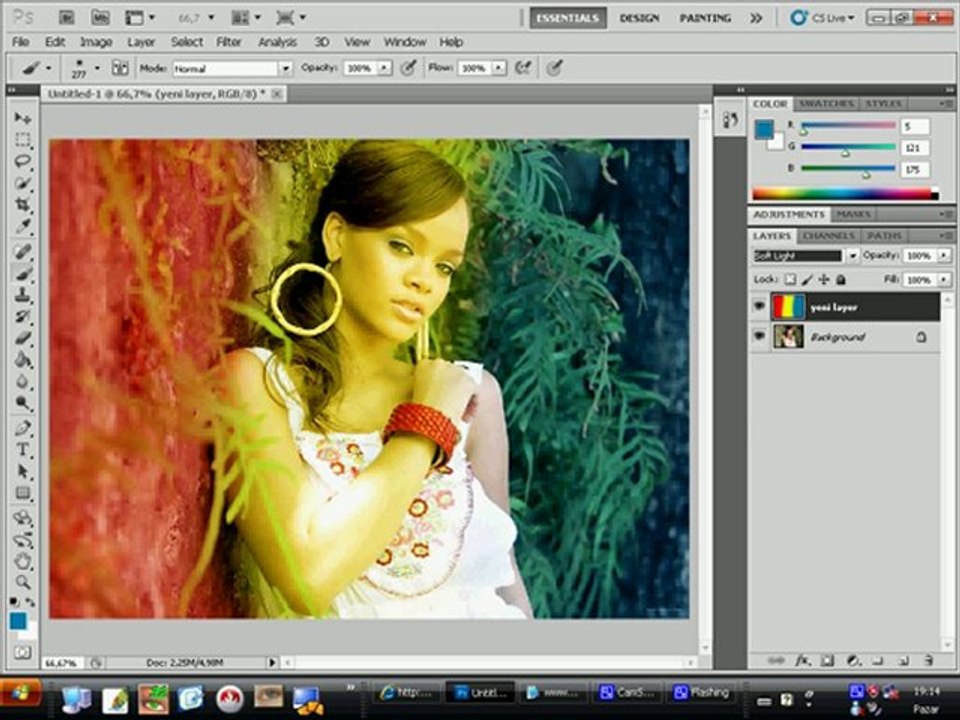Launch Bridge from the application bar
The width and height of the screenshot is (960, 720).
(66, 18)
